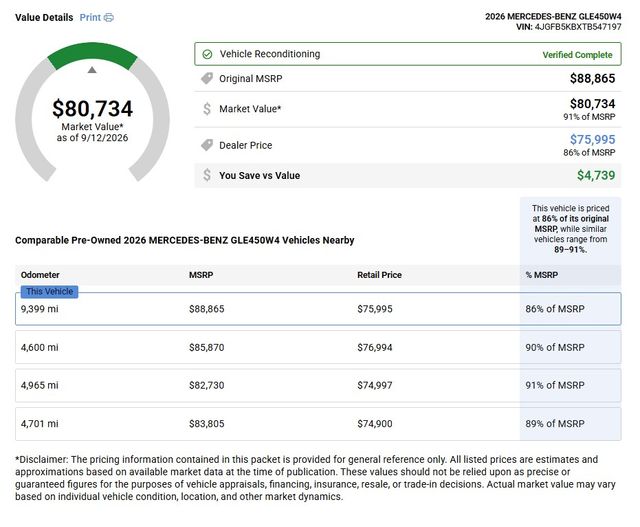Select the 4,600 mi comparable row
The width and height of the screenshot is (640, 527).
318,347
